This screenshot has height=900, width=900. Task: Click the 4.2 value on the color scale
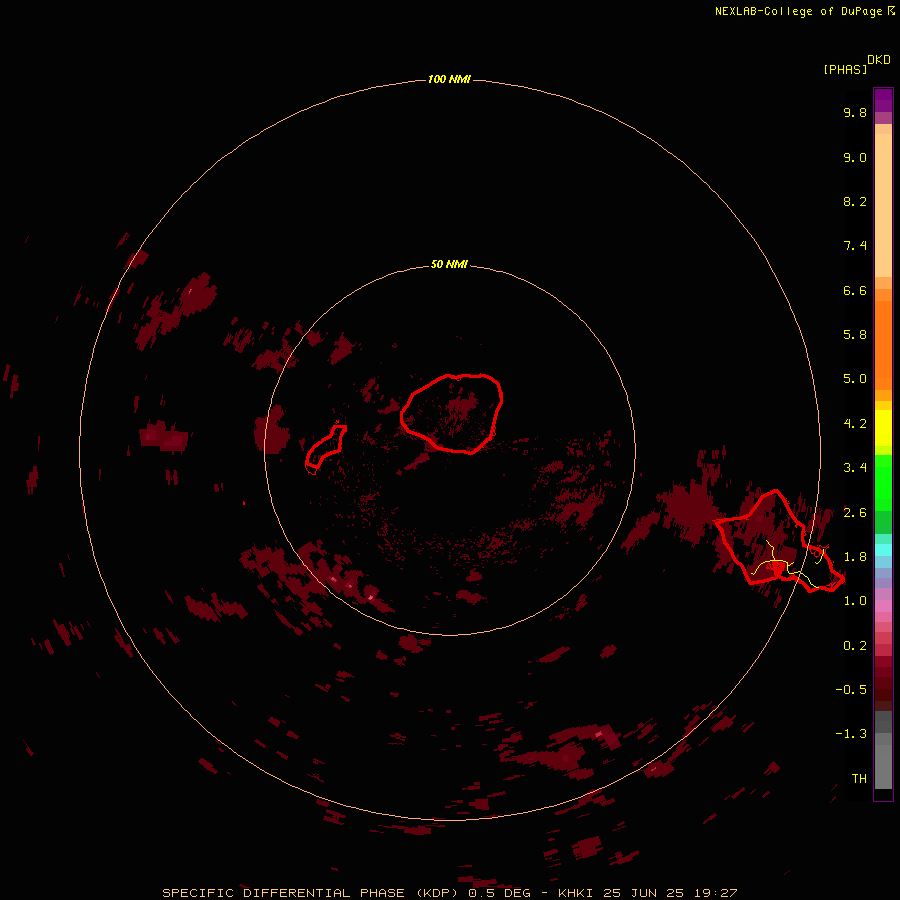[855, 424]
